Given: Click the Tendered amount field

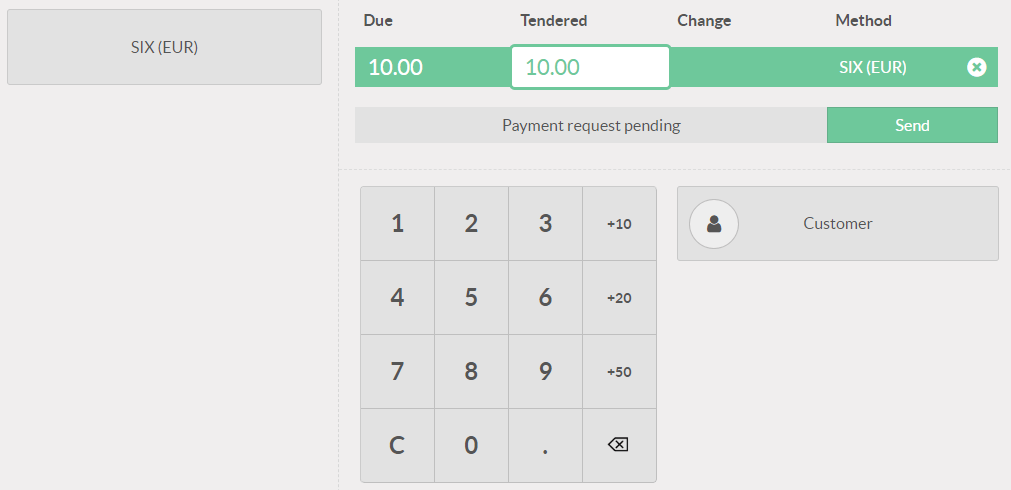Looking at the screenshot, I should coord(590,67).
